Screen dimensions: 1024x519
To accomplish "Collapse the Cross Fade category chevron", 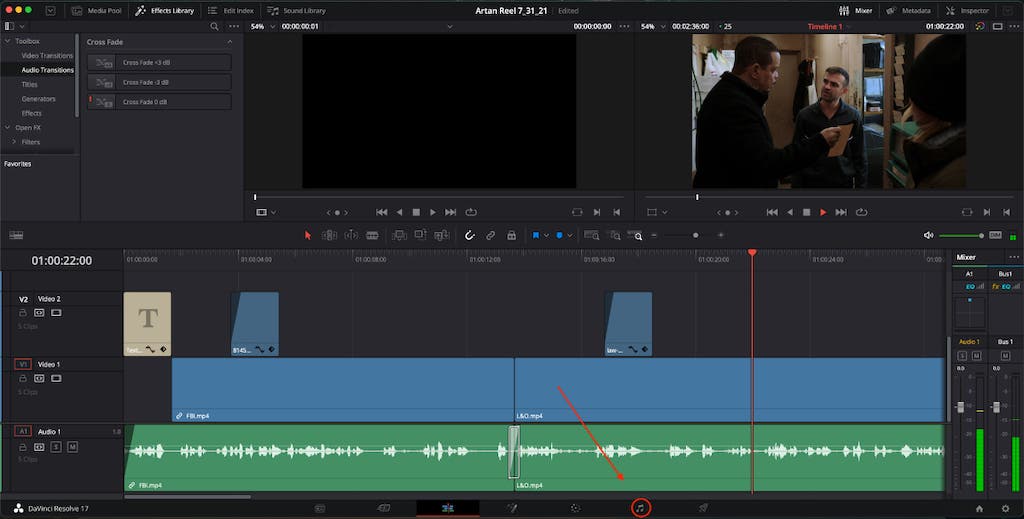I will pos(229,42).
